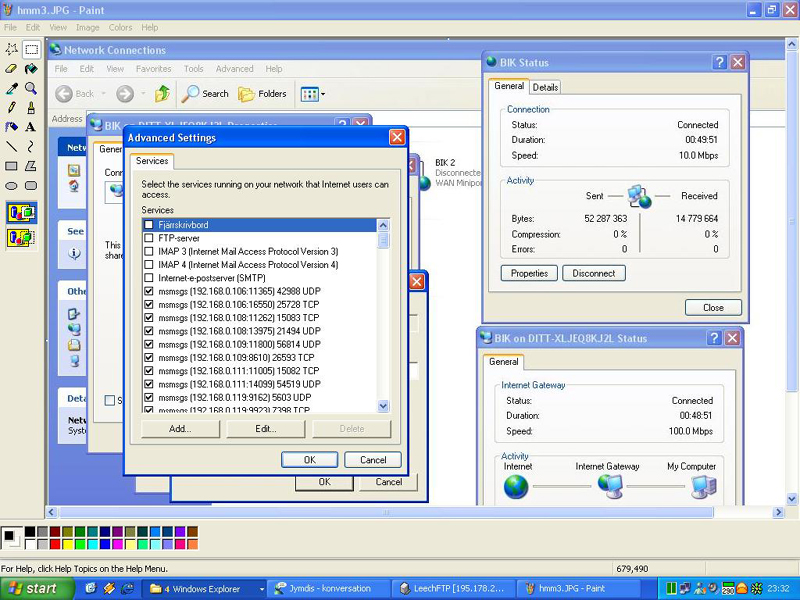Screen dimensions: 800x600
Task: Enable the FTP-server checkbox
Action: click(149, 238)
